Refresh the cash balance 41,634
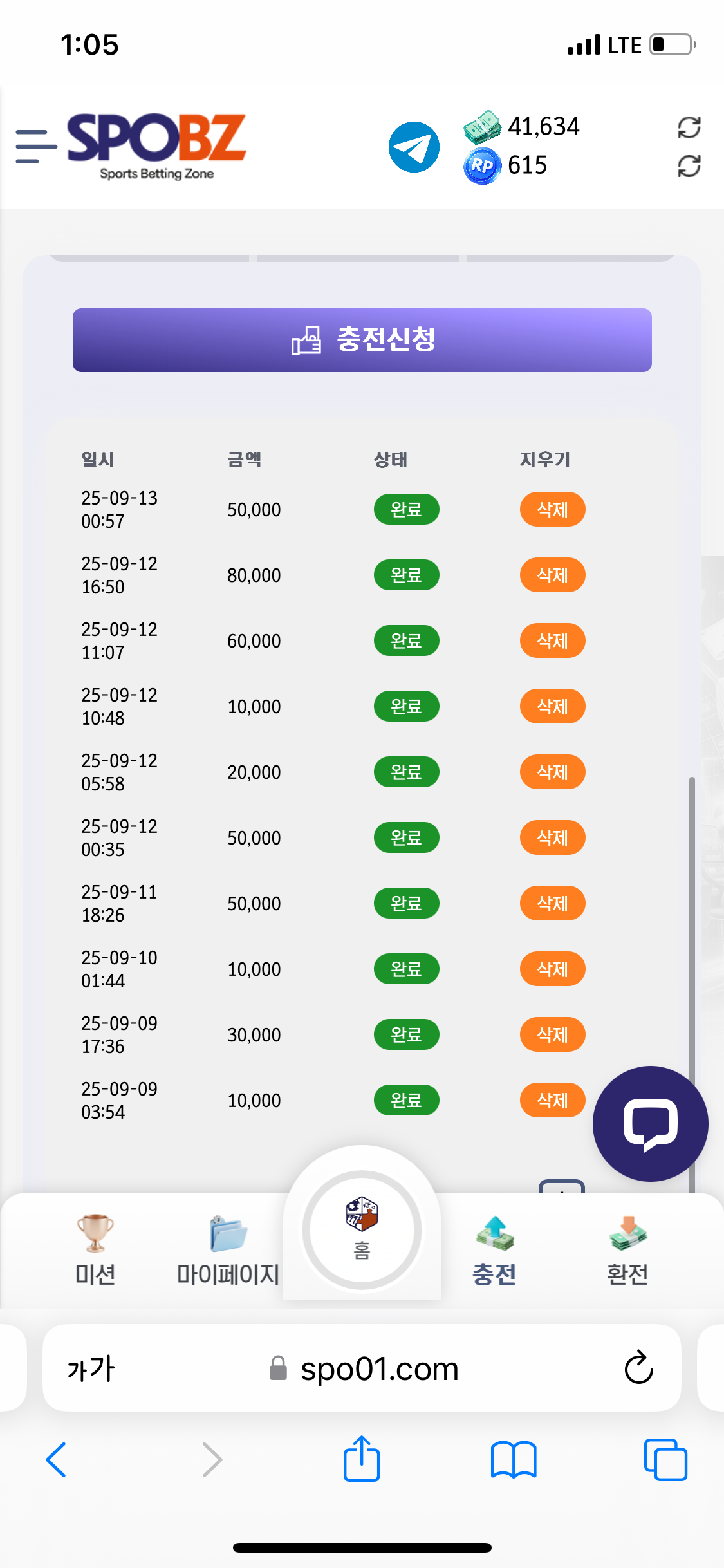 (689, 127)
